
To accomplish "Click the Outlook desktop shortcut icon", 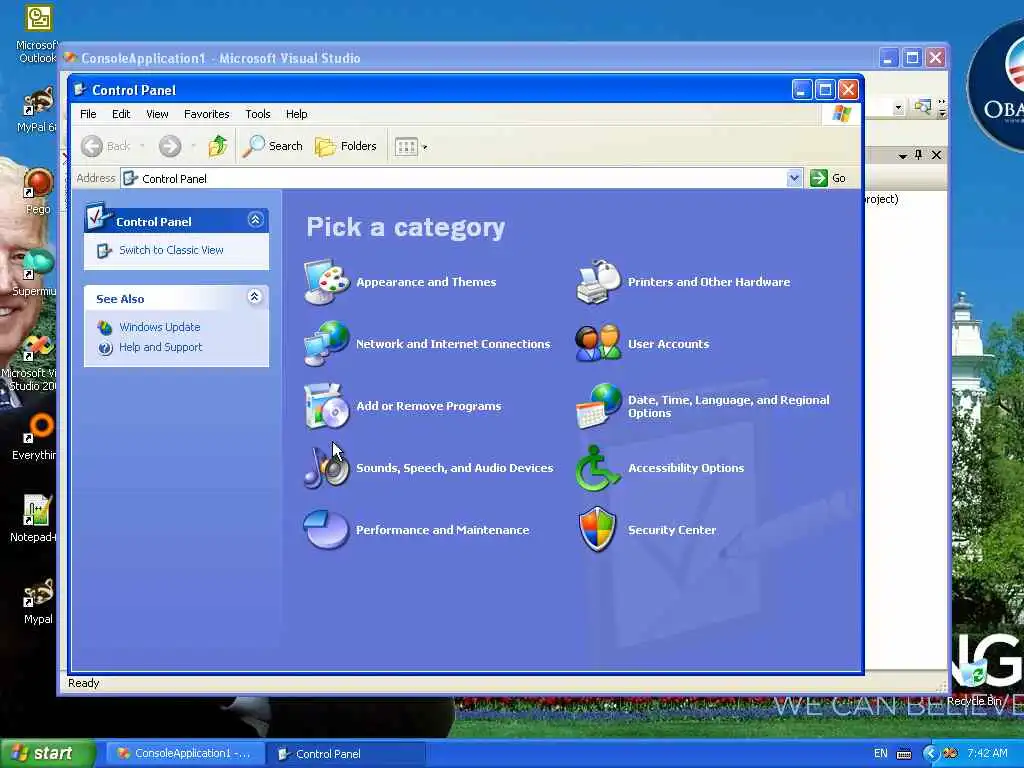I will point(38,19).
